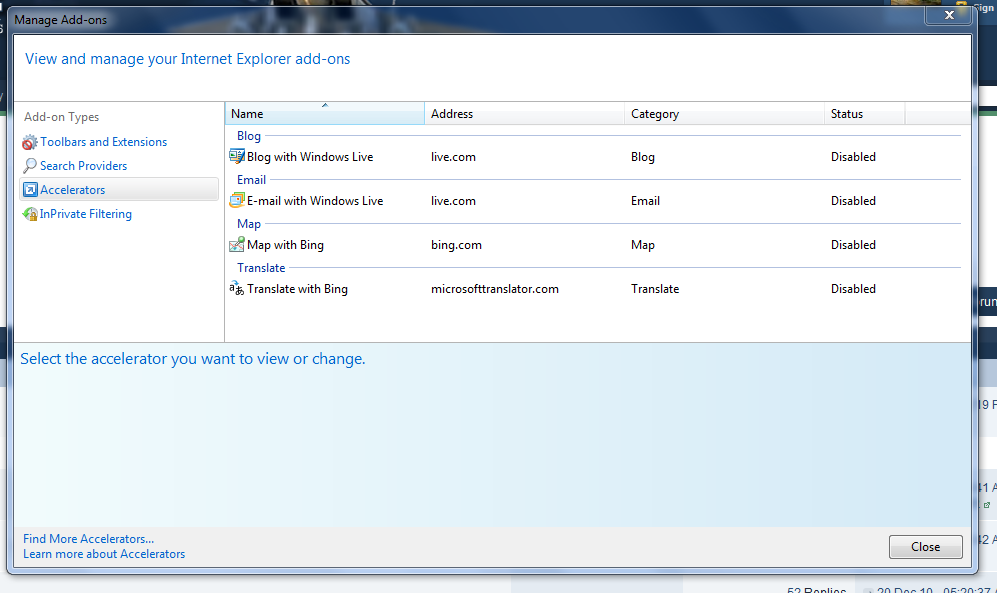Open Toolbars and Extensions add-on type
This screenshot has width=997, height=593.
pos(104,142)
